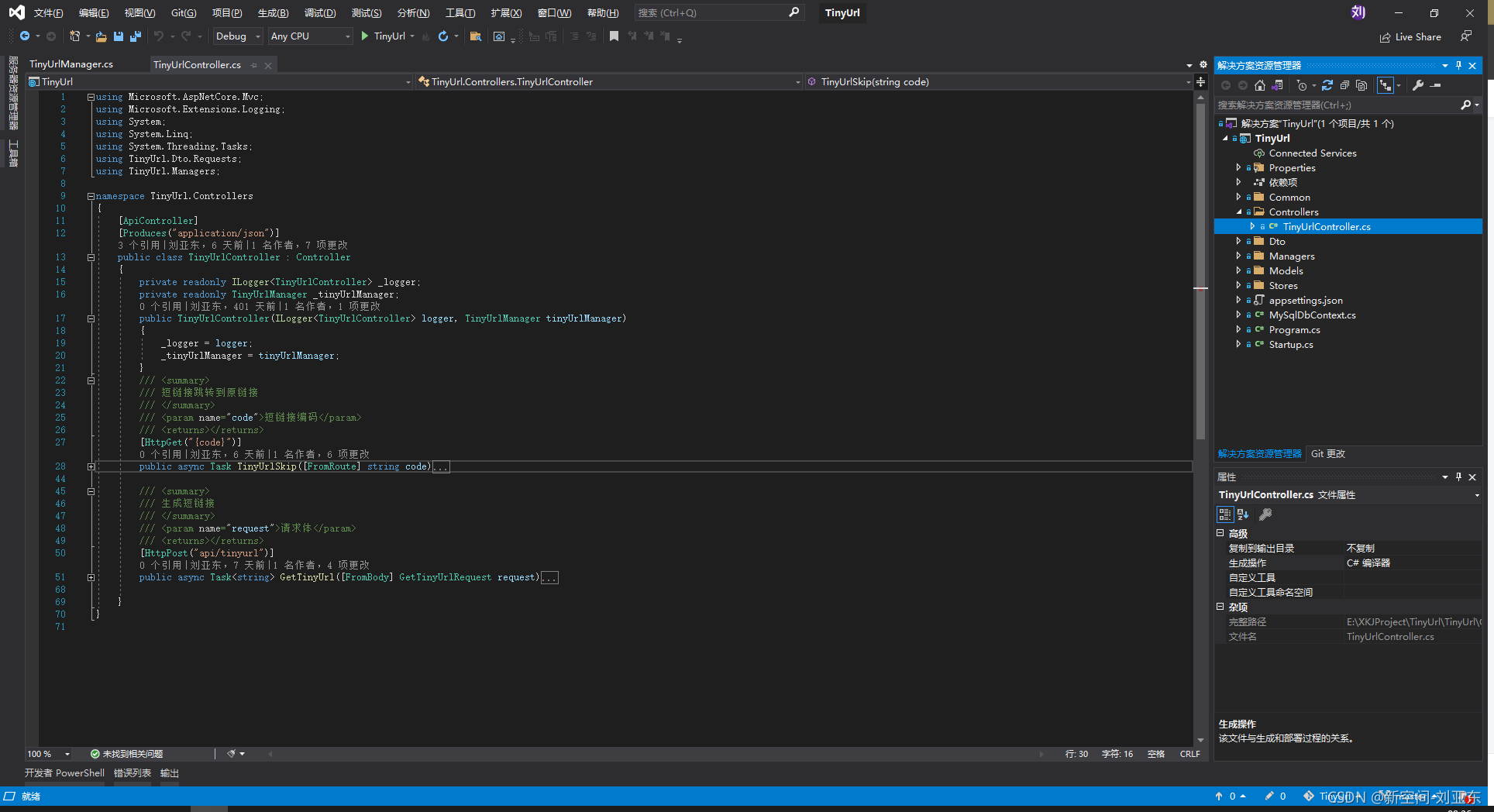1494x812 pixels.
Task: Open the 错误列表 error list panel
Action: click(131, 772)
